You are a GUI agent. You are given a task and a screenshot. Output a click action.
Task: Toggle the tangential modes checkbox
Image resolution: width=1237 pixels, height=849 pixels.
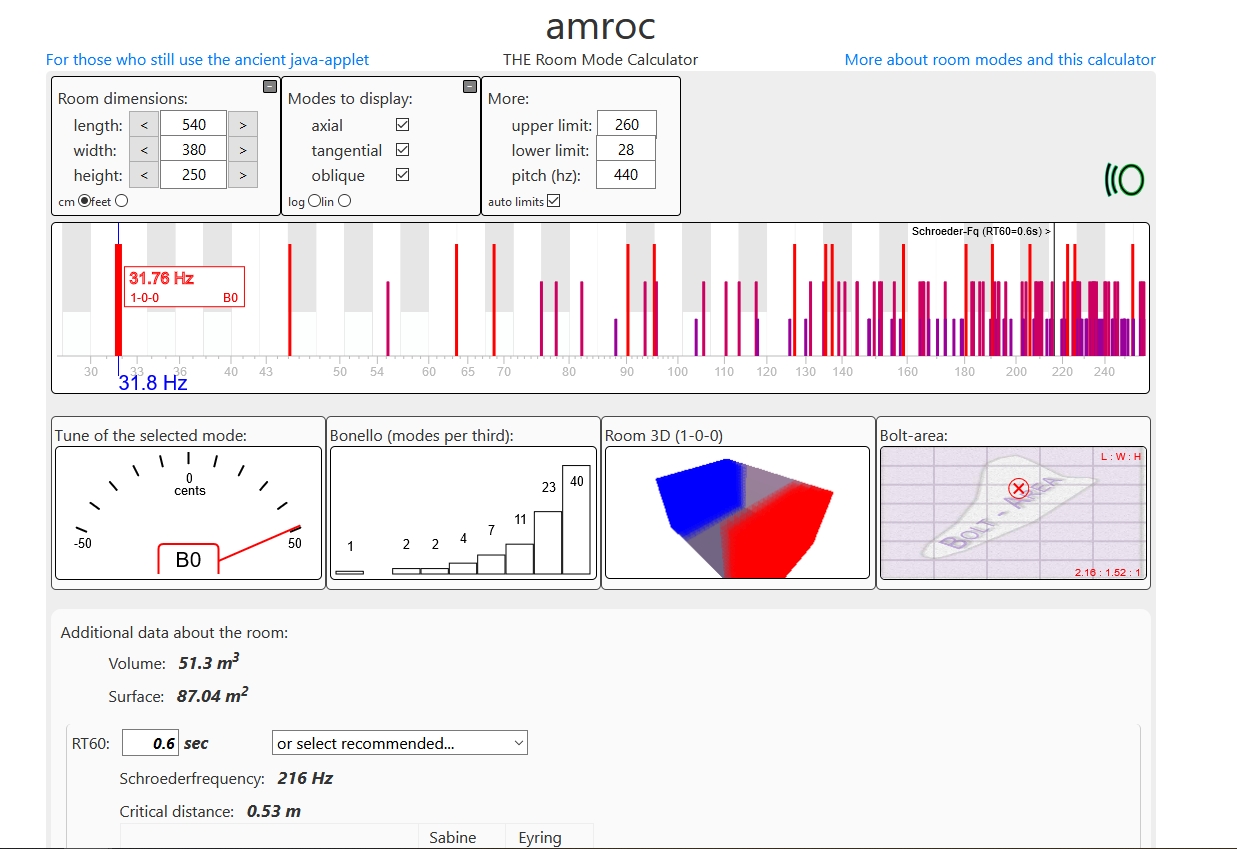(402, 150)
